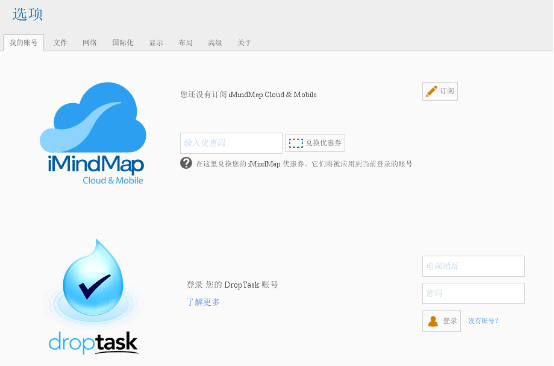Switch to the 高级 tab
The width and height of the screenshot is (554, 366).
[215, 43]
